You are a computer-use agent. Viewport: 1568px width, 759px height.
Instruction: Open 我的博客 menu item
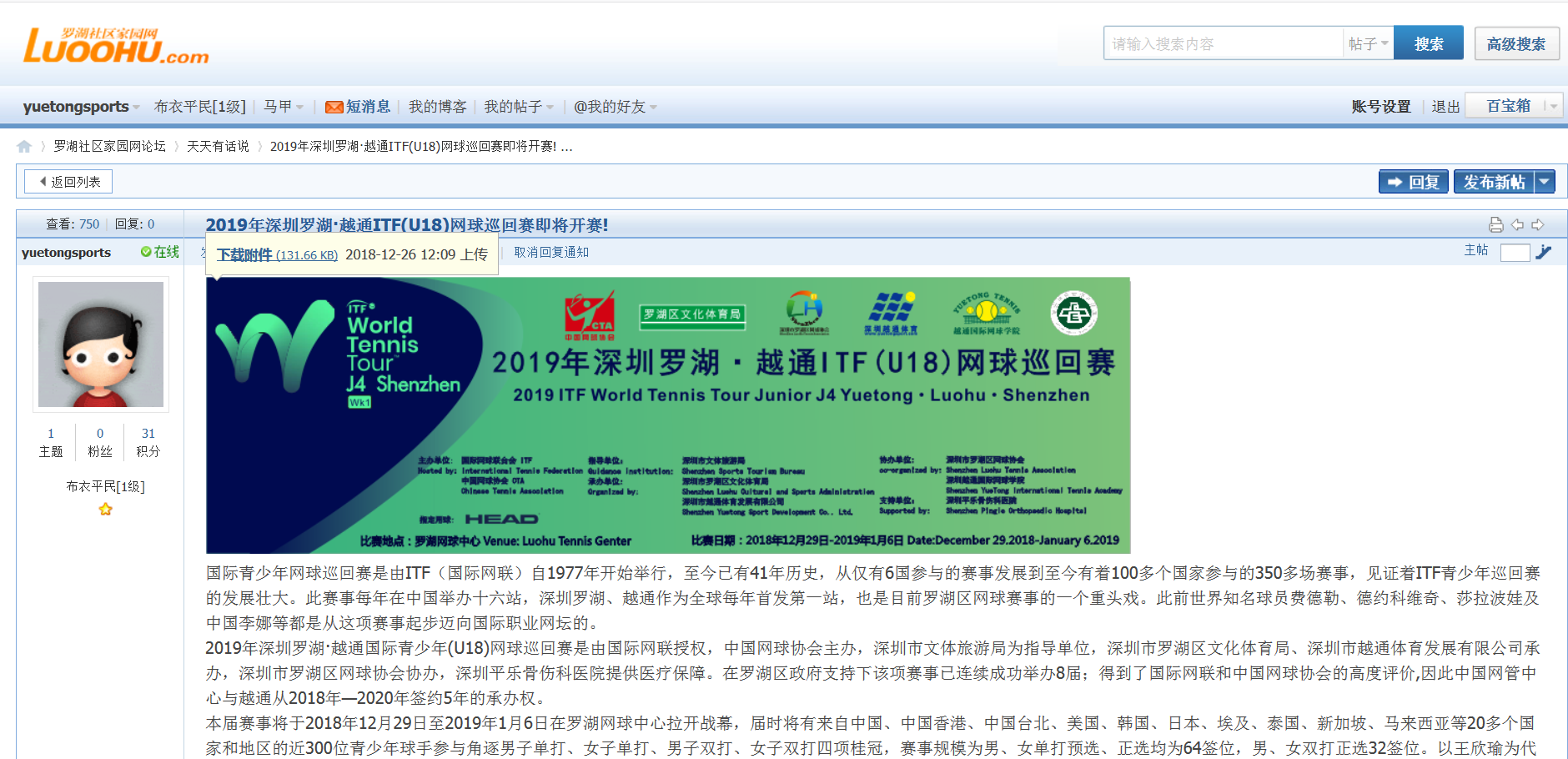437,107
